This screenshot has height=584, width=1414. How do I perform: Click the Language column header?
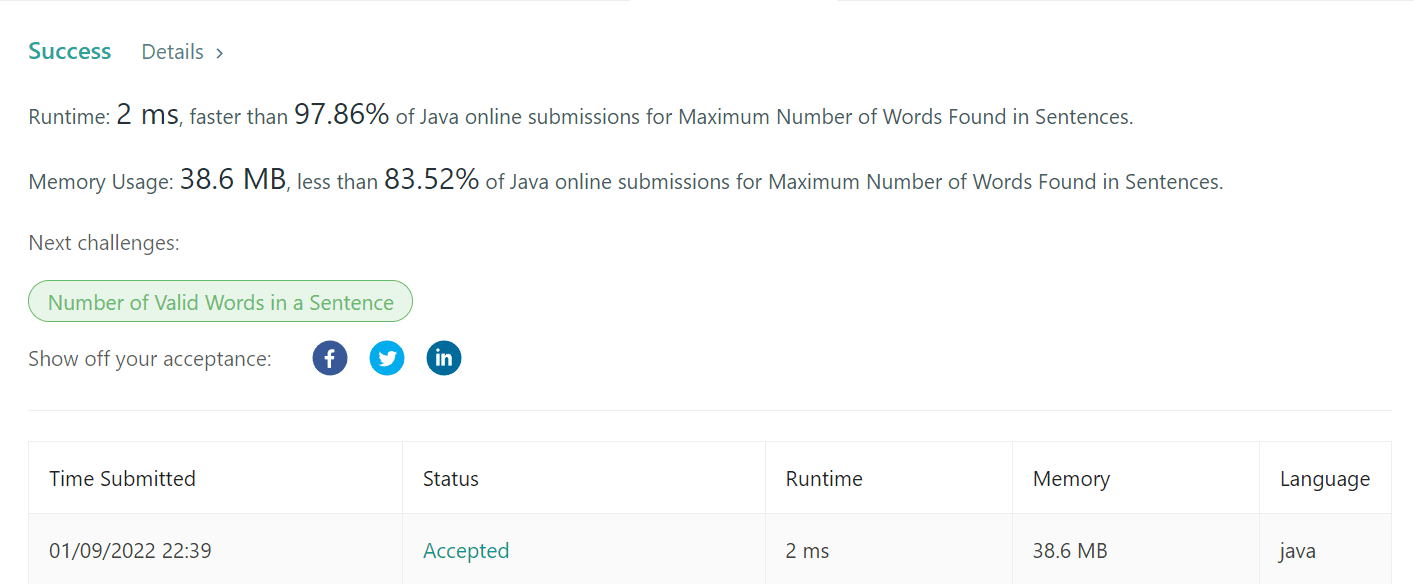point(1324,478)
